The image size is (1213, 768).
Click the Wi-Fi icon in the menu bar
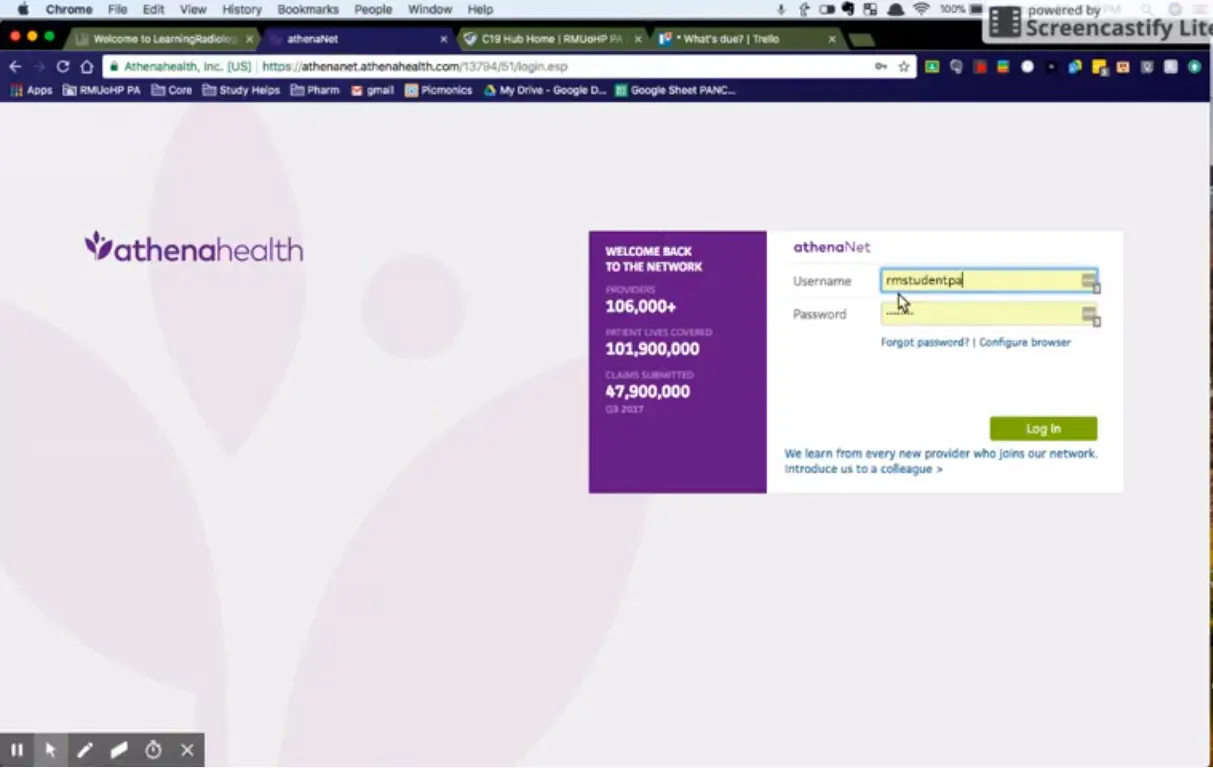pyautogui.click(x=920, y=8)
